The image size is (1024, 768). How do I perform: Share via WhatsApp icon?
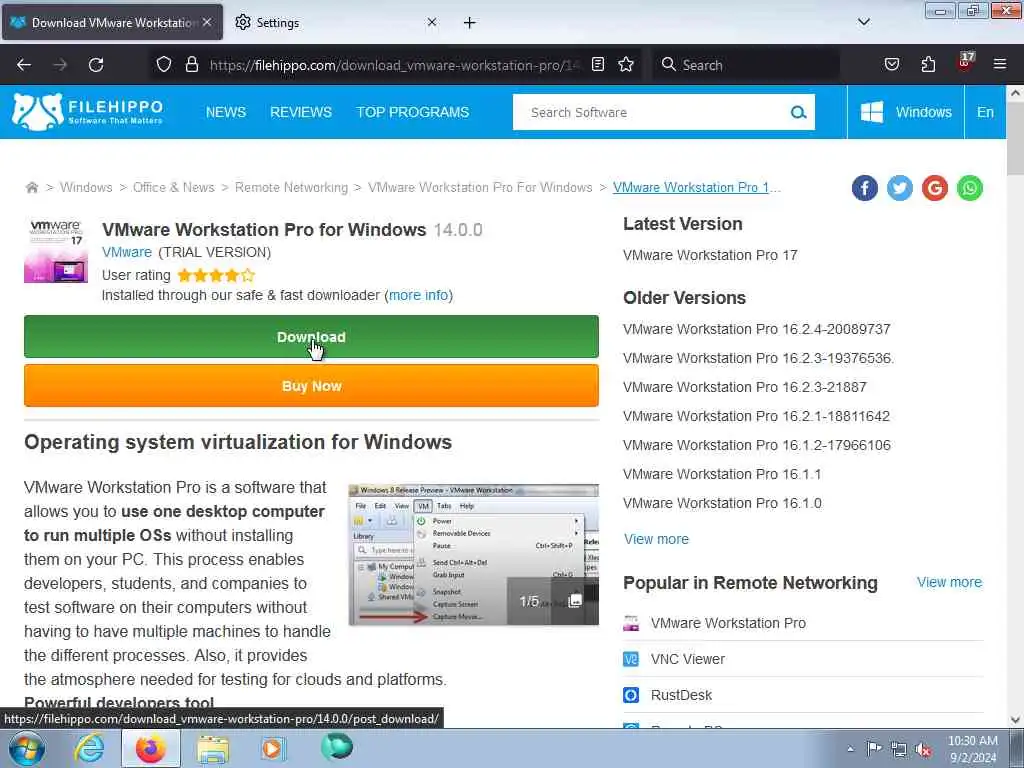pos(970,188)
